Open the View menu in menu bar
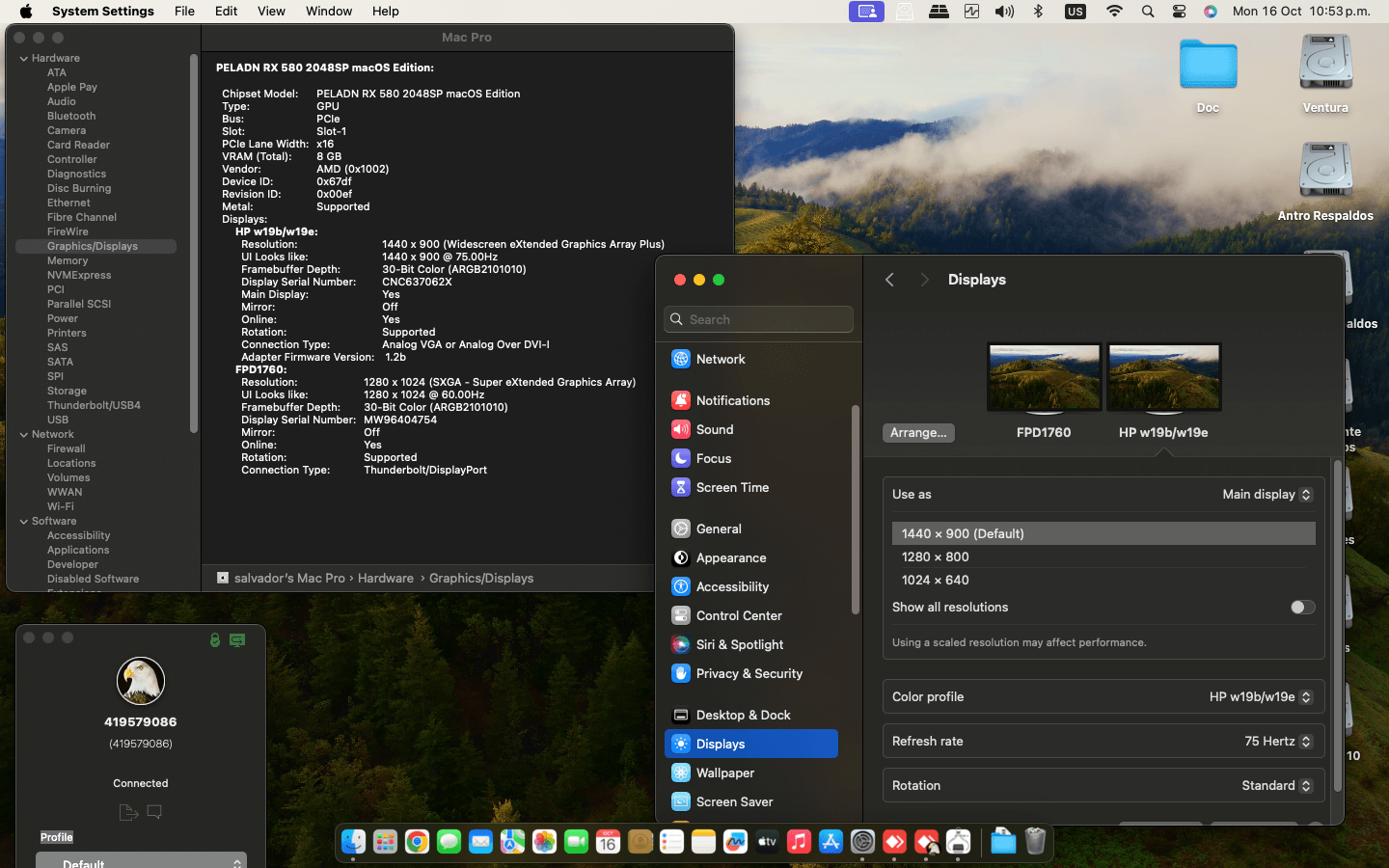The width and height of the screenshot is (1389, 868). [x=271, y=12]
